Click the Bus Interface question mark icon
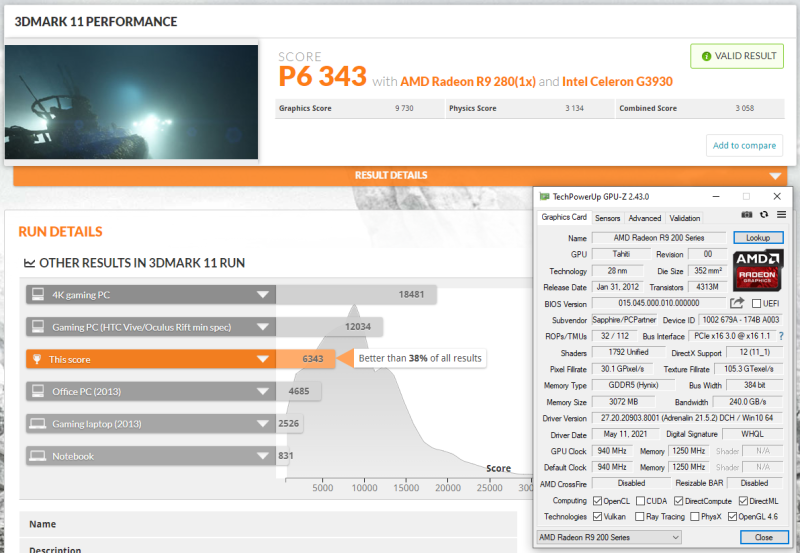 click(x=781, y=336)
